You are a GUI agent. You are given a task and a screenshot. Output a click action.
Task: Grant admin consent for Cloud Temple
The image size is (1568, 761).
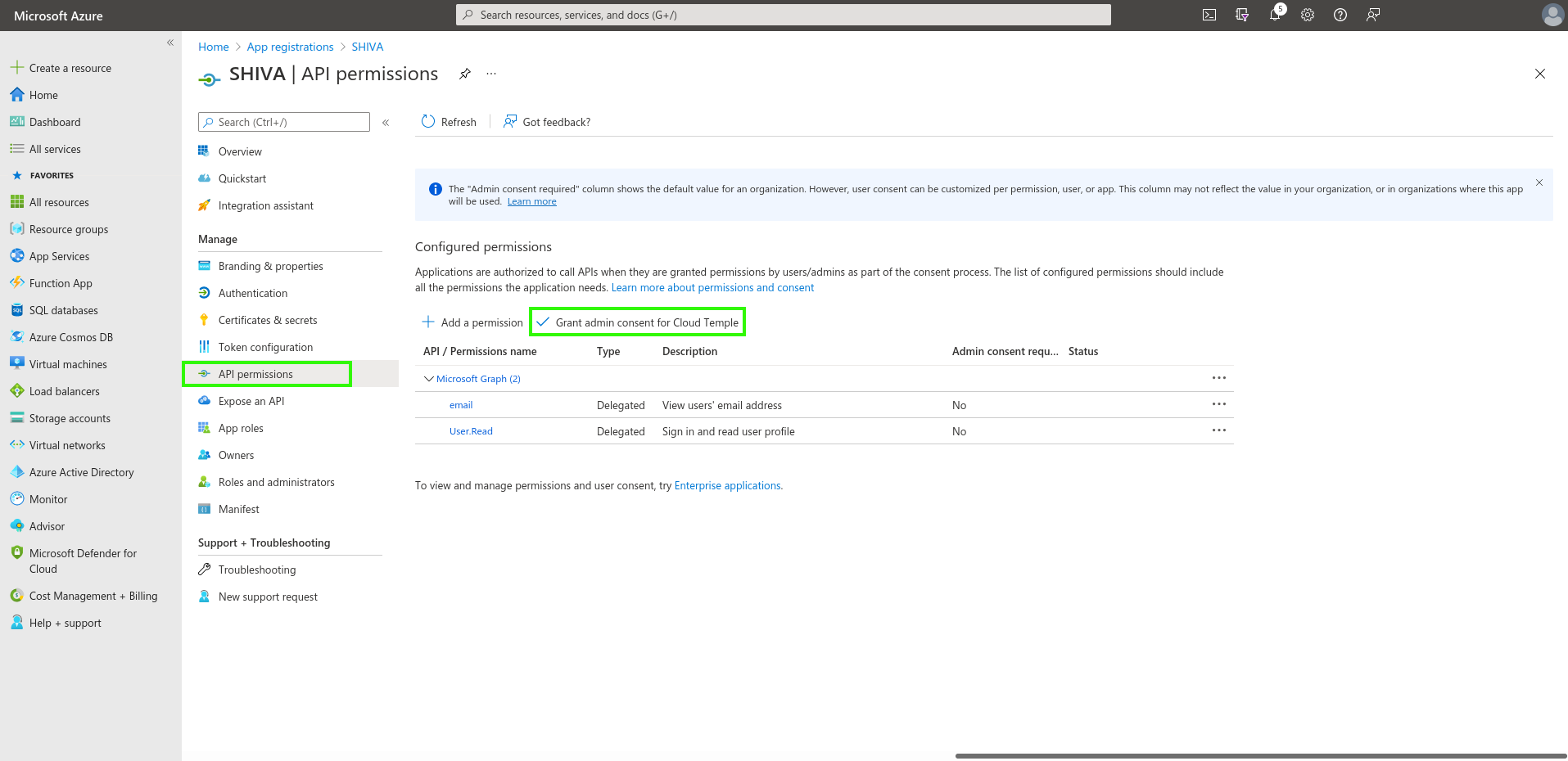pyautogui.click(x=638, y=322)
